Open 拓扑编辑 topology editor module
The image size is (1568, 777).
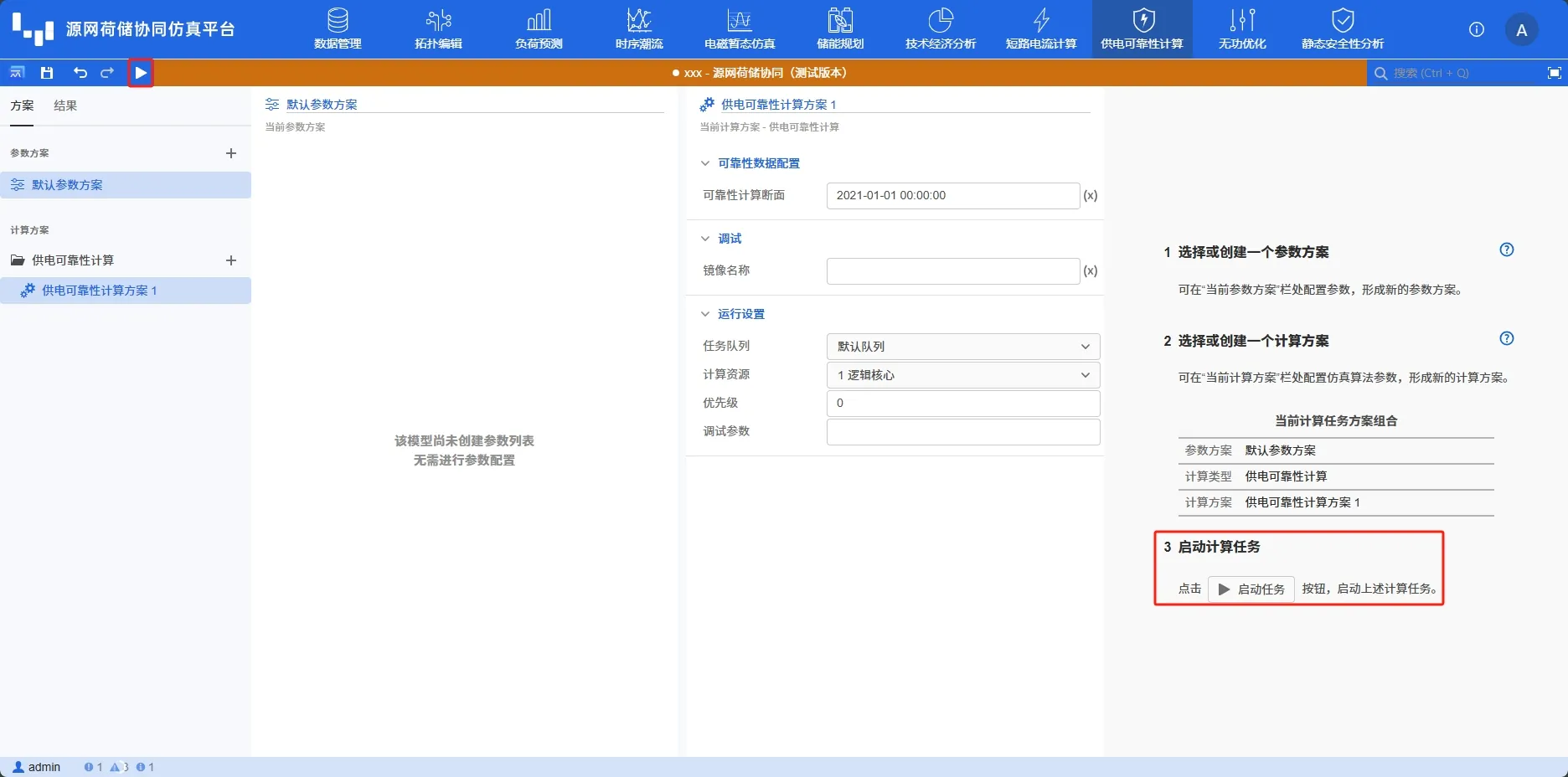tap(438, 29)
